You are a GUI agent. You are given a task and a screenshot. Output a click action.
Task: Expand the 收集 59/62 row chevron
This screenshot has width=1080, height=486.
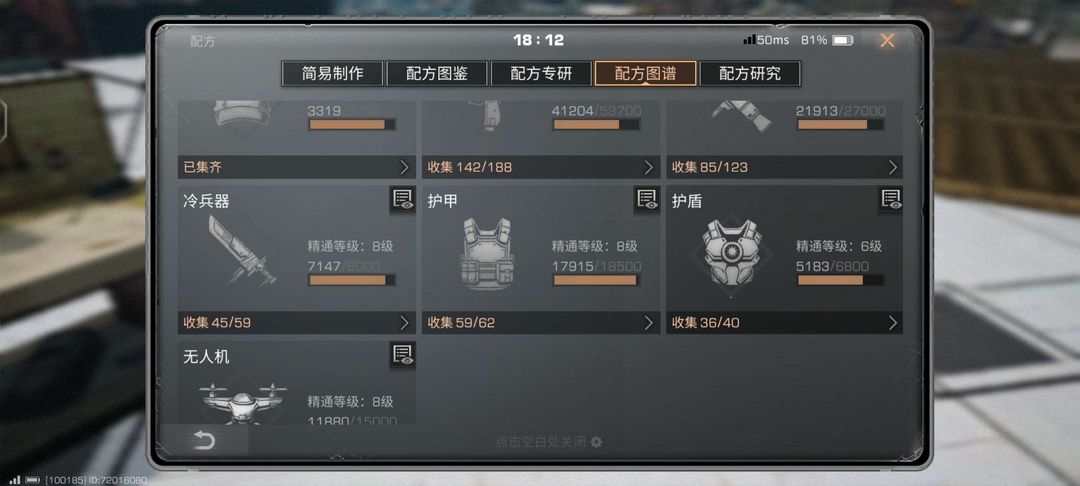648,323
